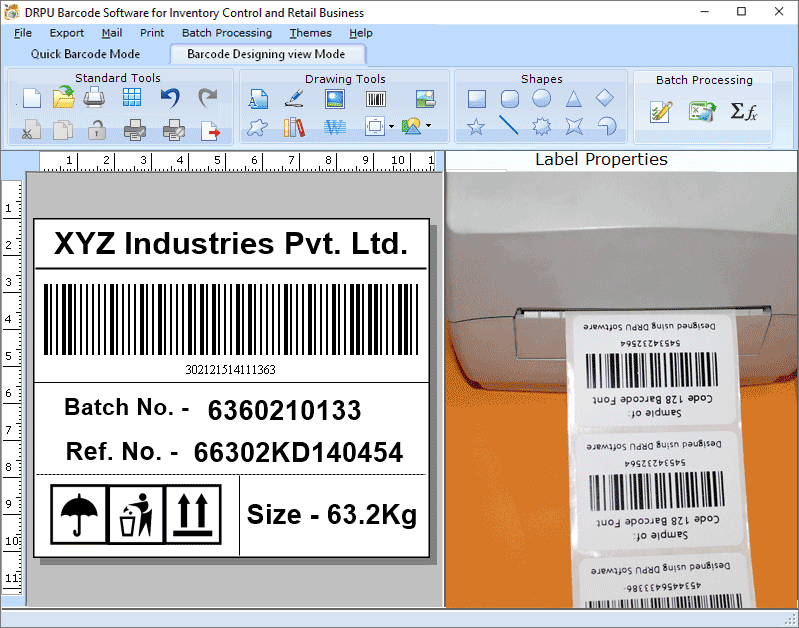The height and width of the screenshot is (628, 799).
Task: Click the Export document icon with red arrow
Action: point(210,130)
